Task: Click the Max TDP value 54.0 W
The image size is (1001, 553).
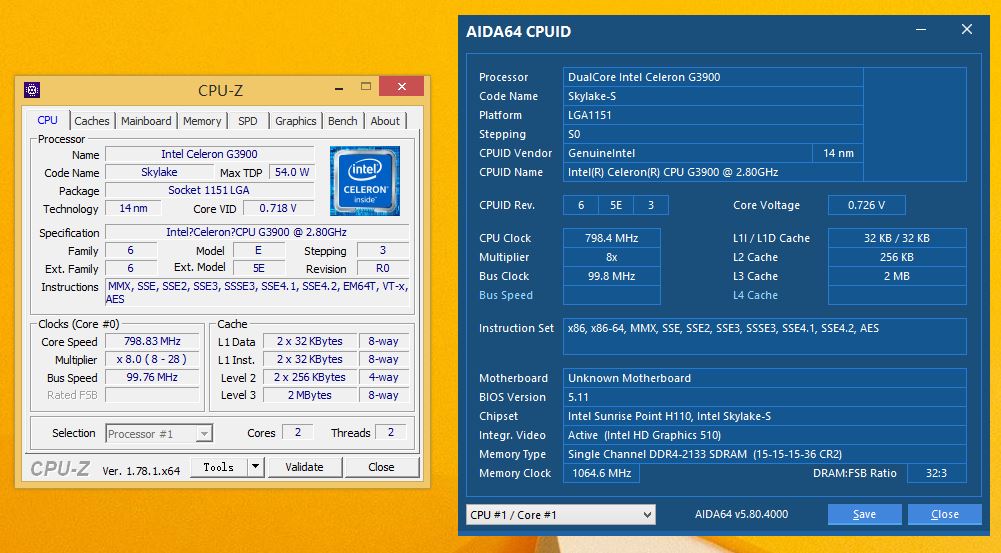Action: 292,172
